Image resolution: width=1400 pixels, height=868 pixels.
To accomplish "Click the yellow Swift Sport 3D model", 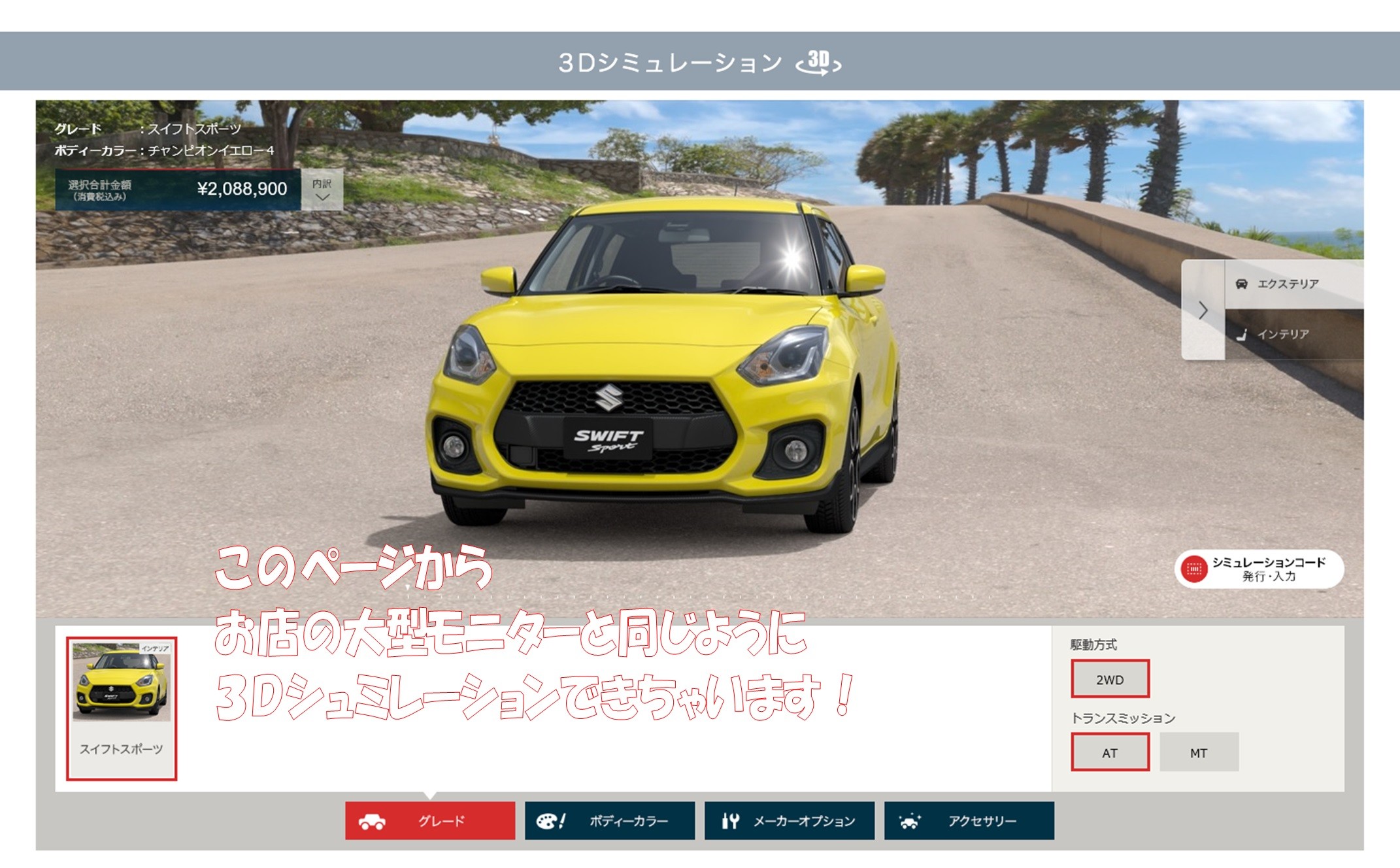I will pyautogui.click(x=663, y=366).
